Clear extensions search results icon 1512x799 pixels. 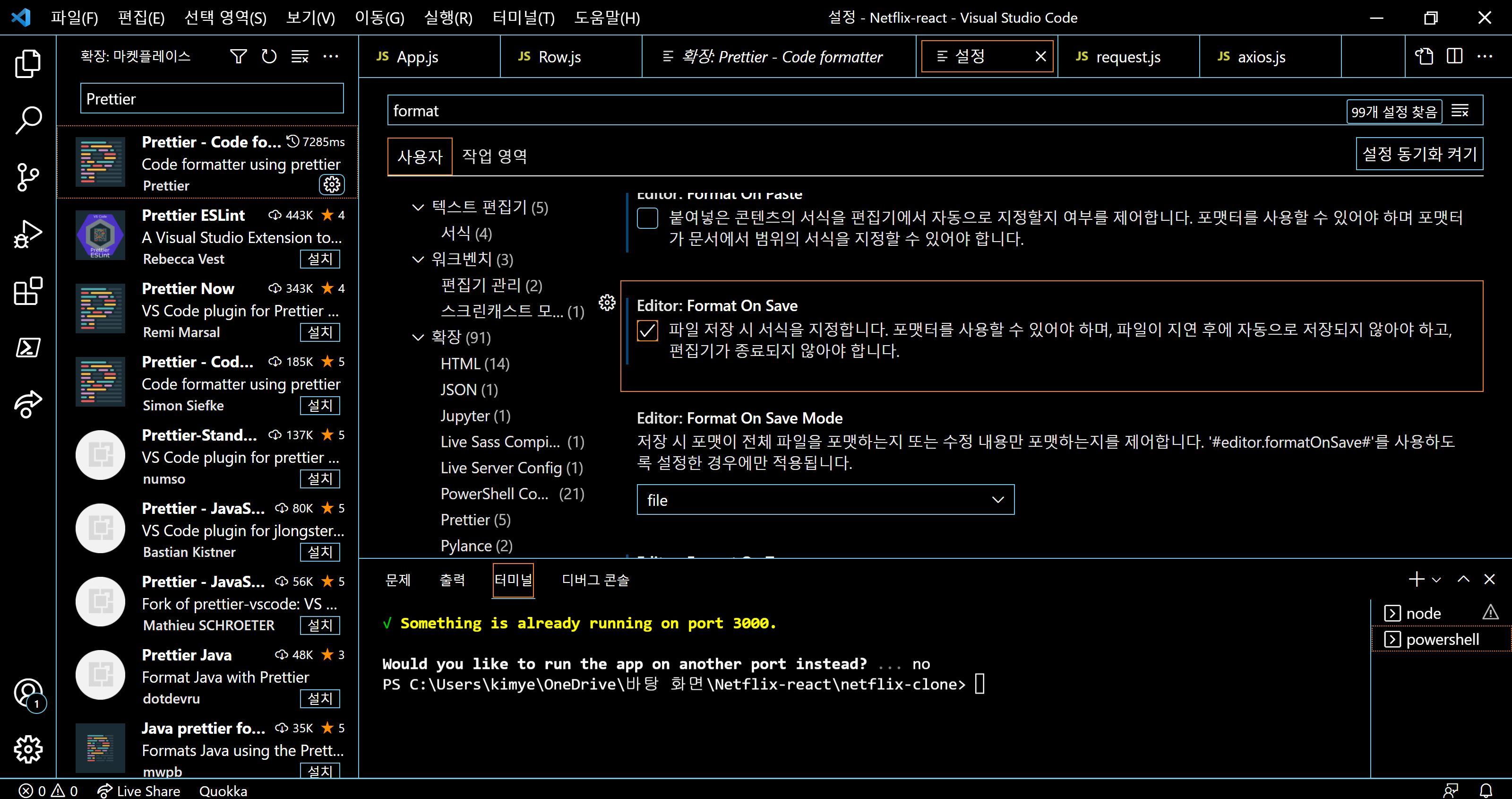pyautogui.click(x=300, y=56)
